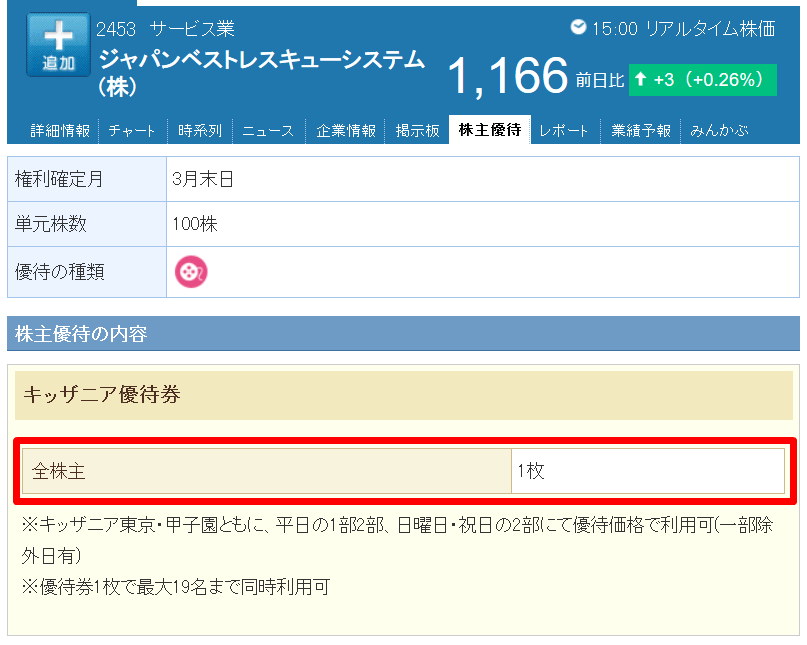
Task: Open the 掲示板 discussion tab
Action: click(416, 130)
